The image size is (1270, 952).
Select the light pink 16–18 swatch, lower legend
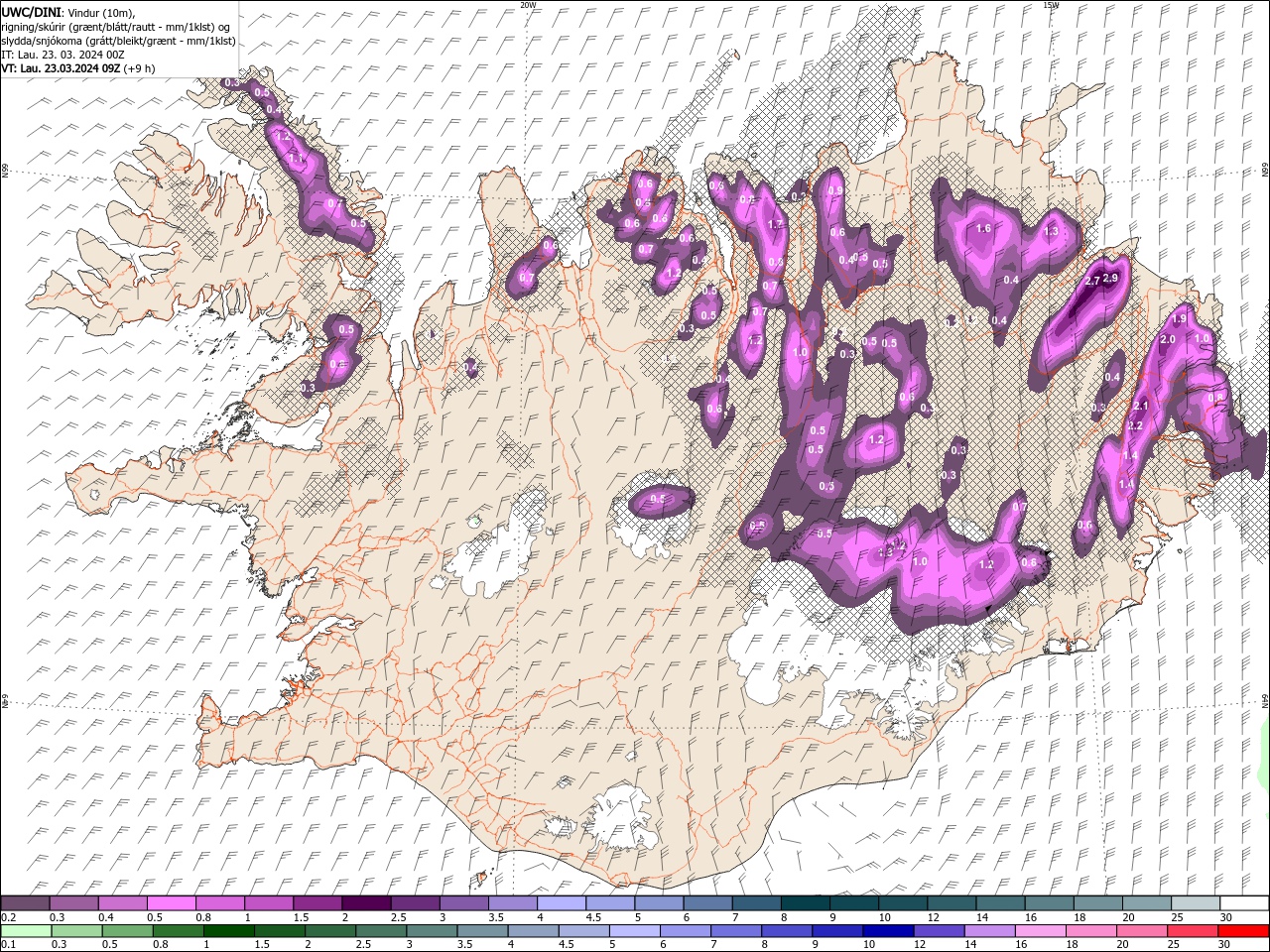click(1039, 931)
